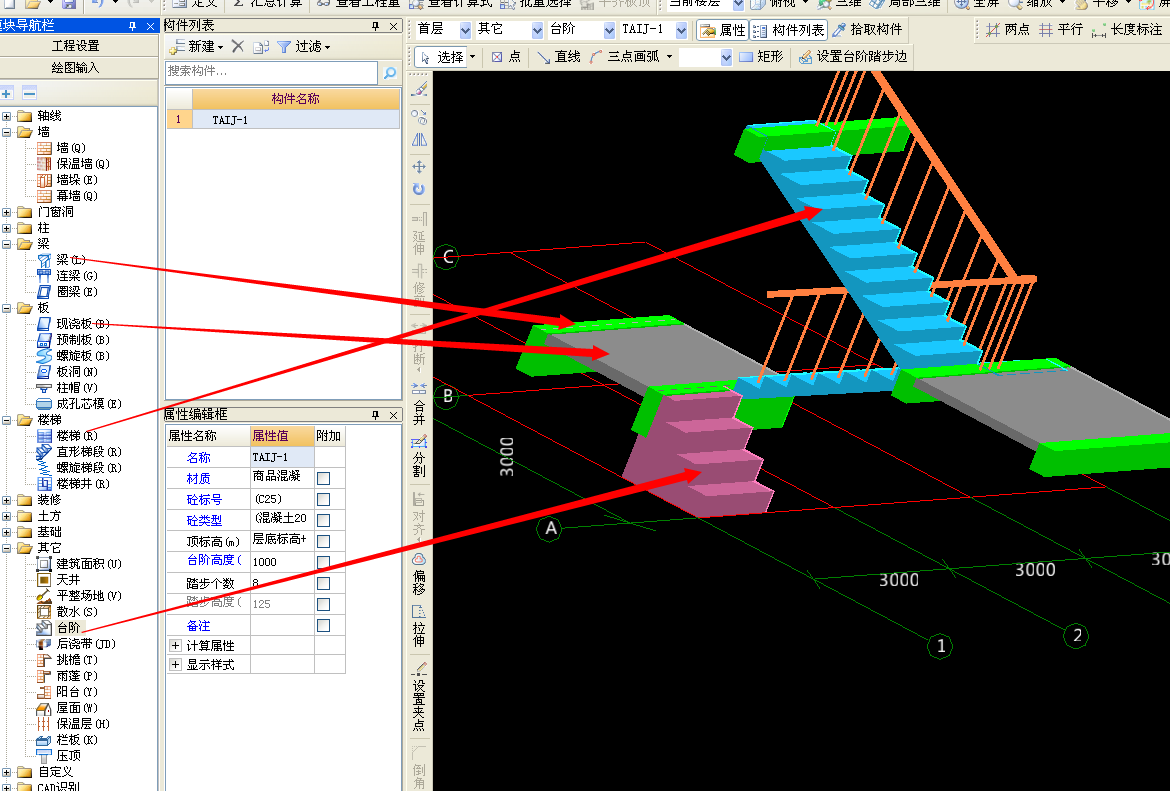Collapse the 楼梯 tree node
The image size is (1170, 791).
7,420
